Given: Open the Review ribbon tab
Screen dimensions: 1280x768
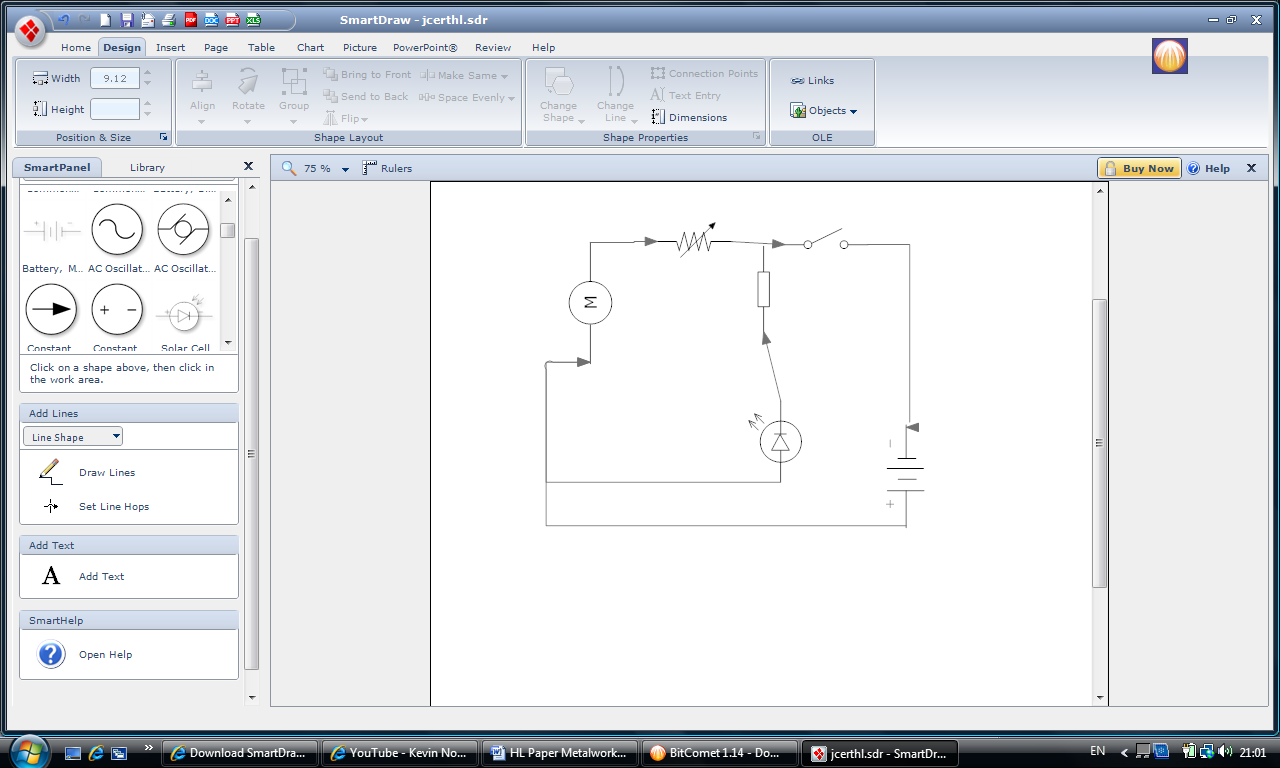Looking at the screenshot, I should click(493, 47).
